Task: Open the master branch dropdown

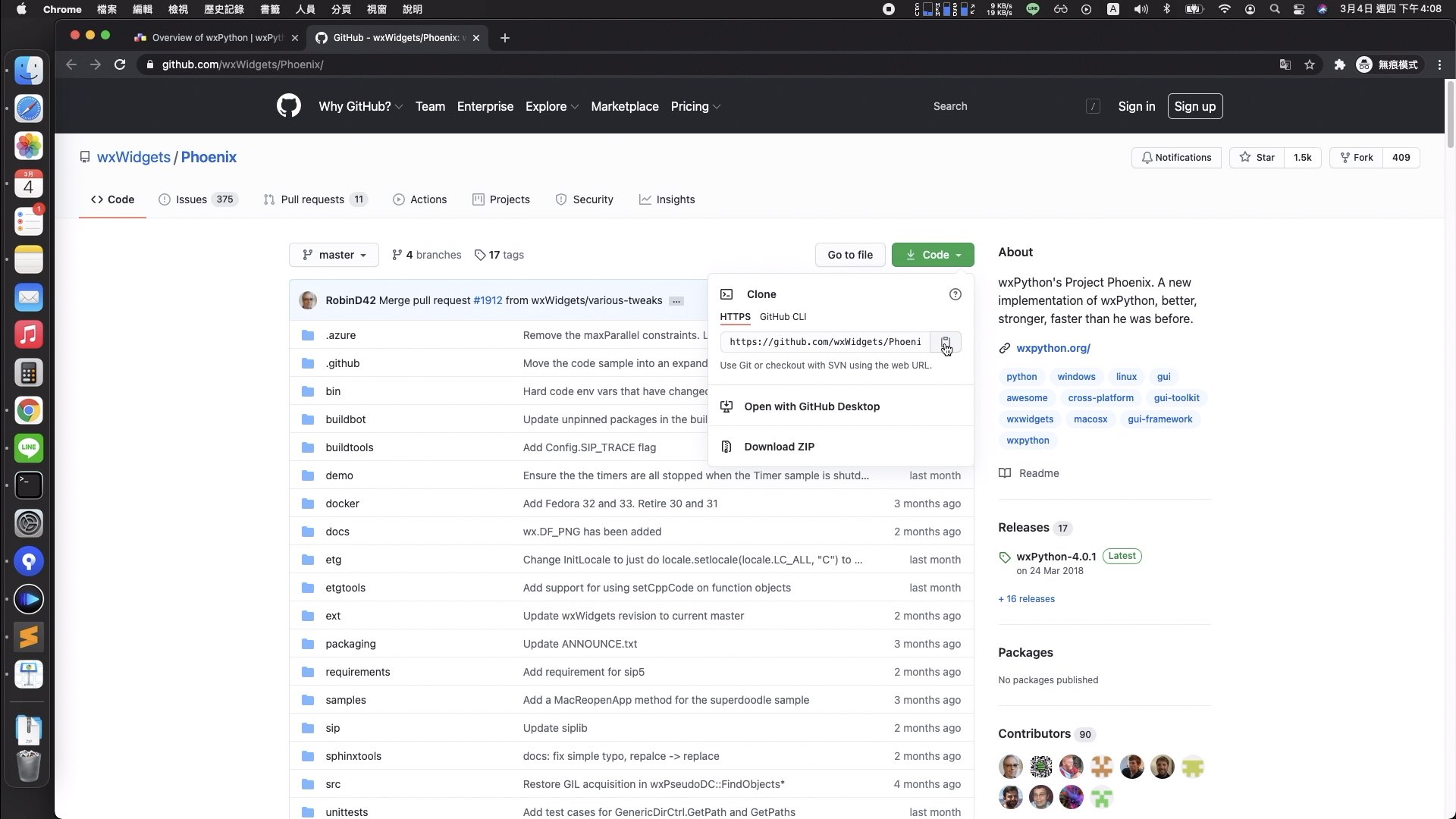Action: 334,255
